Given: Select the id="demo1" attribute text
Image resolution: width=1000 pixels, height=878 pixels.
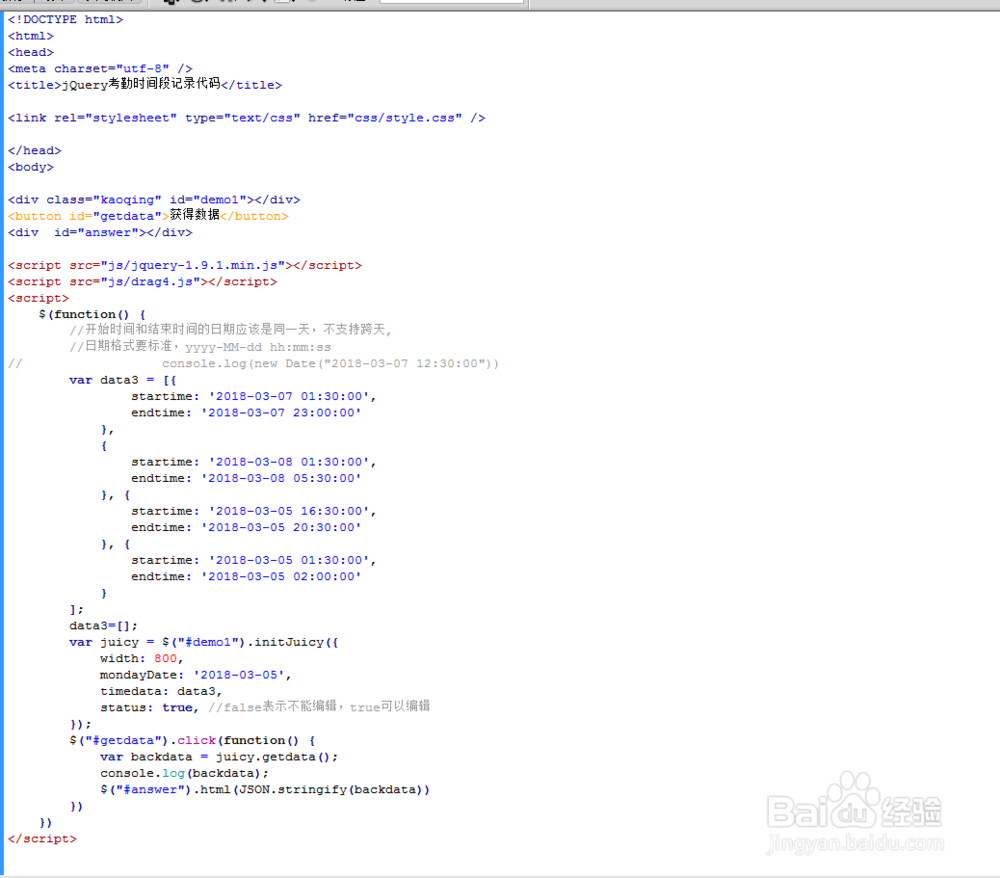Looking at the screenshot, I should pos(208,200).
